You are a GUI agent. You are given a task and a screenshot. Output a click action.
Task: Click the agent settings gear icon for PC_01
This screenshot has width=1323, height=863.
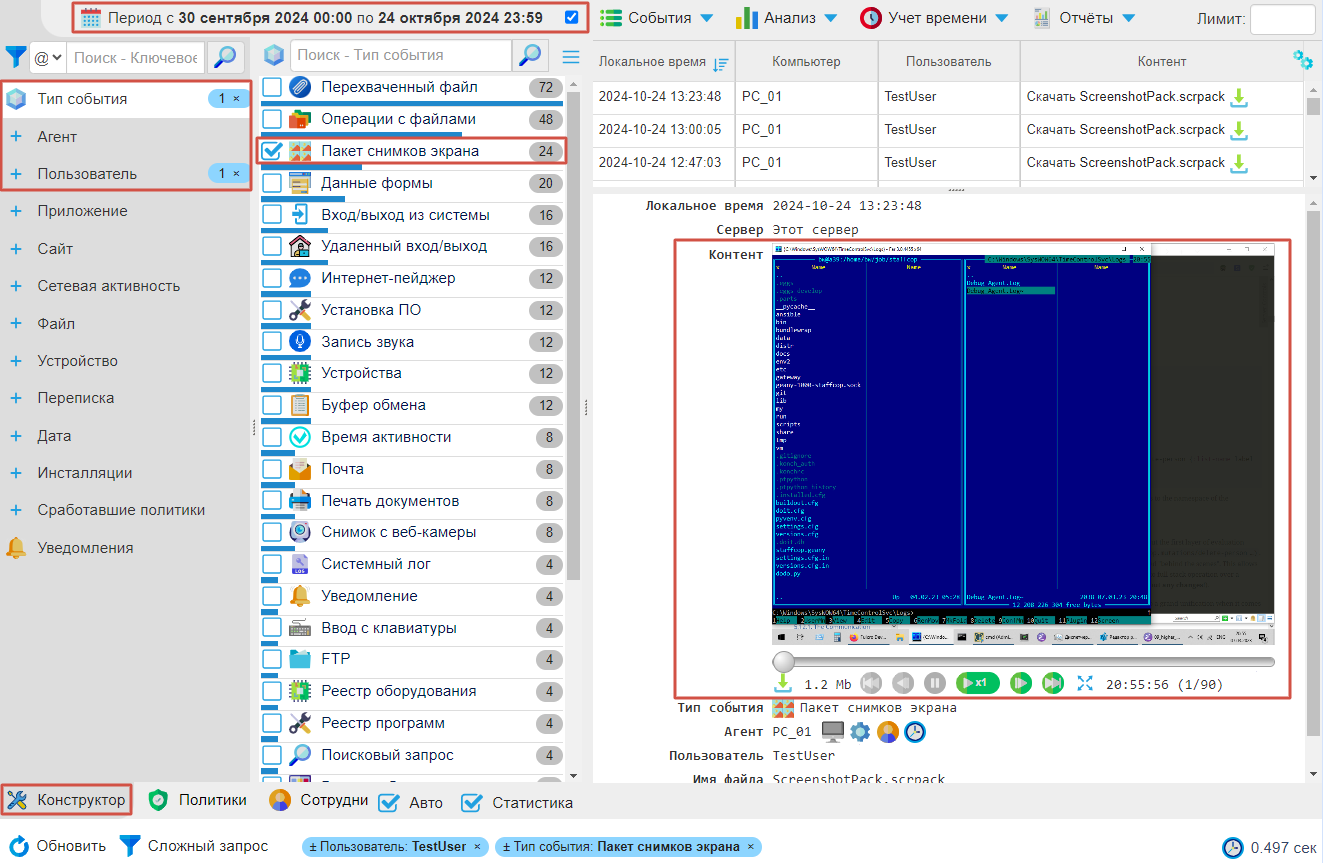(860, 732)
